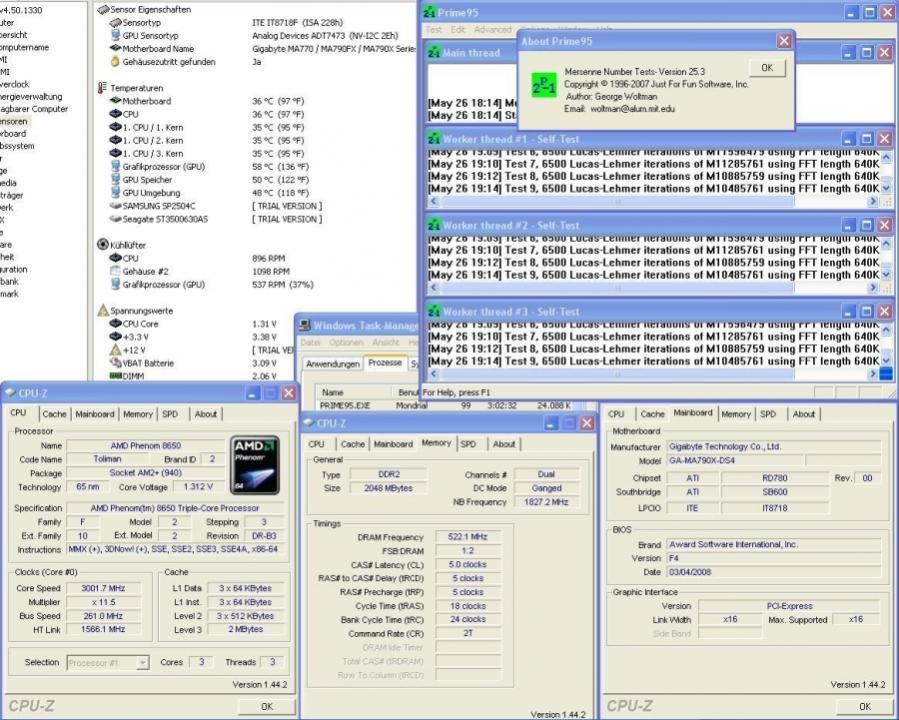Viewport: 899px width, 720px height.
Task: Click OK in the Gigabyte mainboard CPU-Z window
Action: (865, 706)
